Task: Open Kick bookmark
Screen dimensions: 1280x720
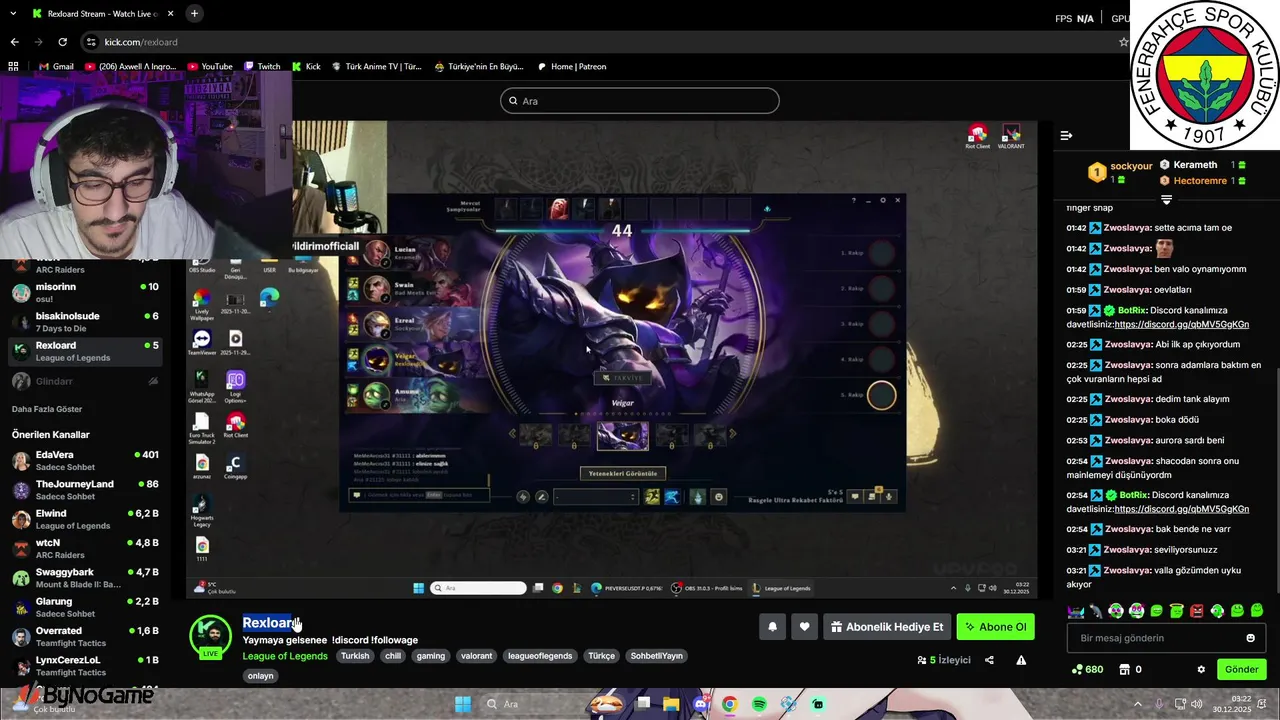Action: pyautogui.click(x=306, y=66)
